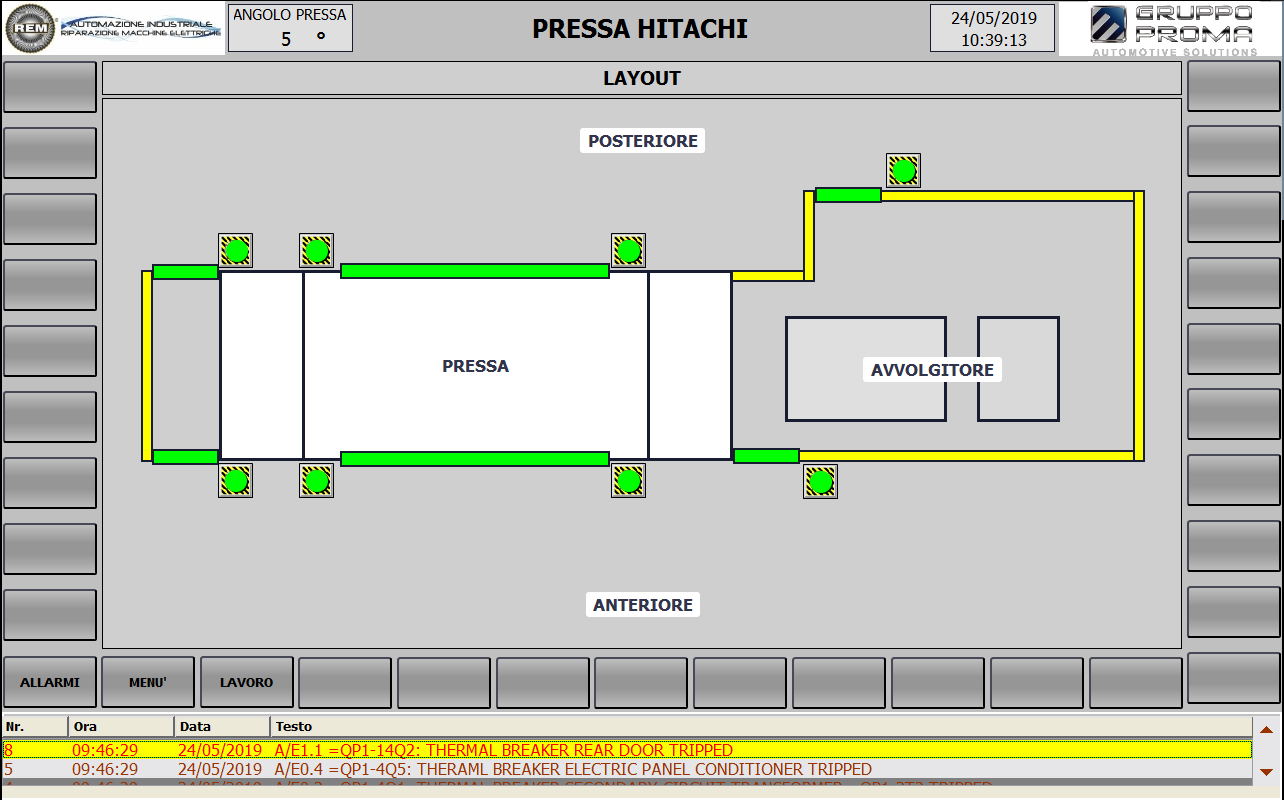This screenshot has width=1284, height=800.
Task: Go to the LAVORO work screen
Action: coord(247,682)
